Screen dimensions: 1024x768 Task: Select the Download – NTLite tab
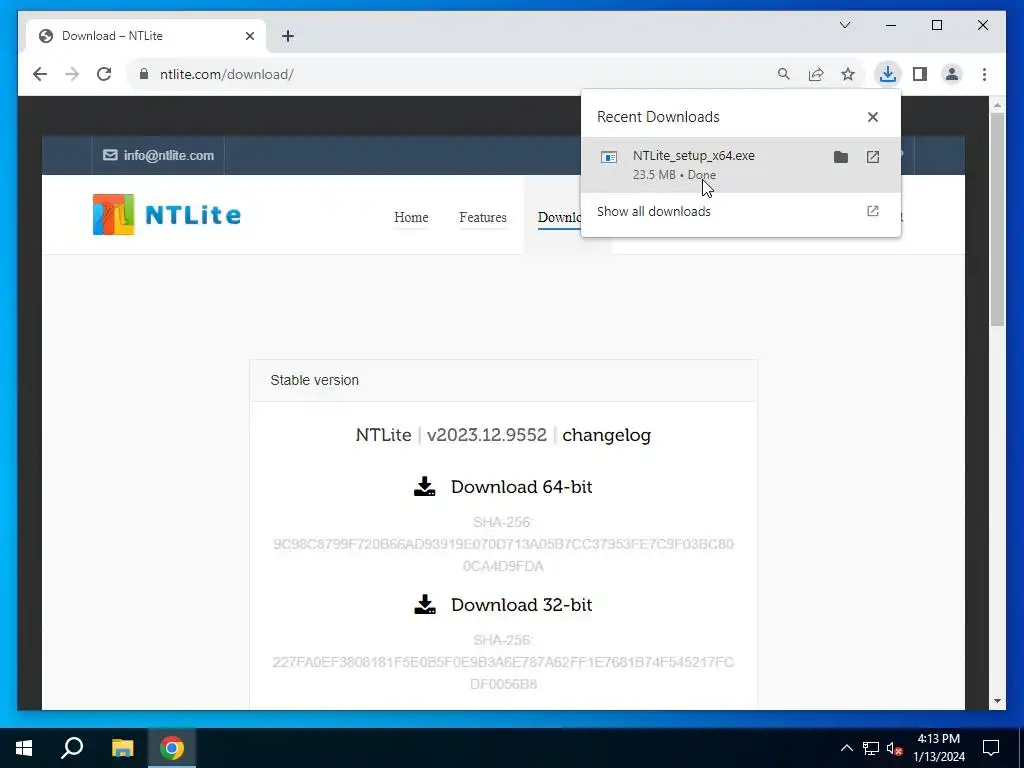[146, 36]
